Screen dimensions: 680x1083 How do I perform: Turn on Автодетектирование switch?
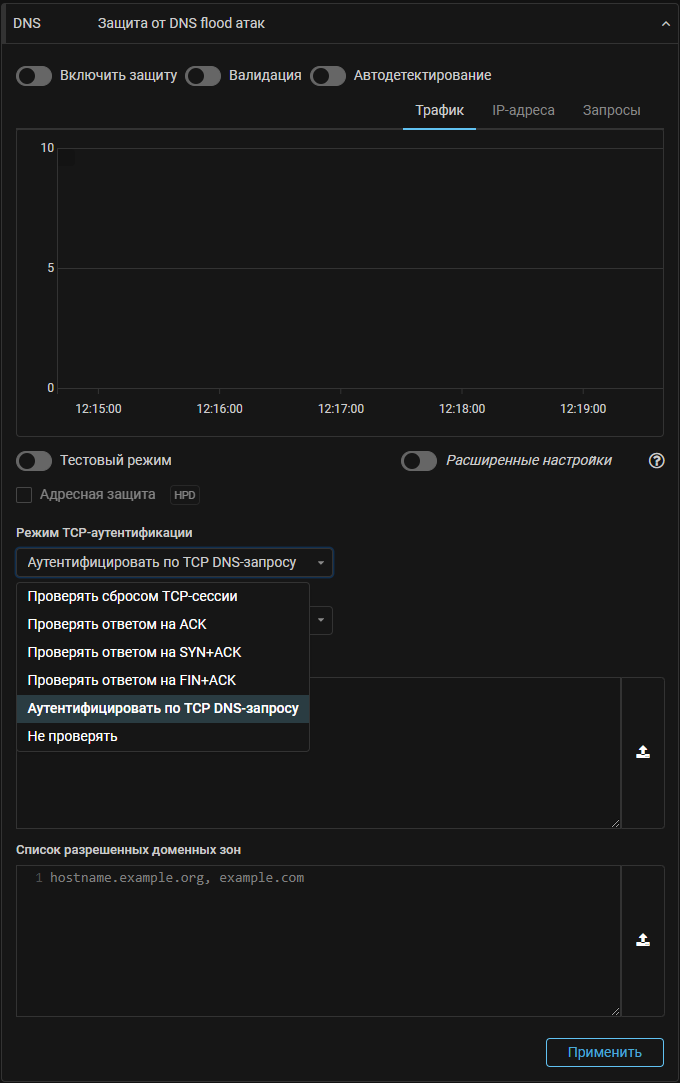pos(328,76)
